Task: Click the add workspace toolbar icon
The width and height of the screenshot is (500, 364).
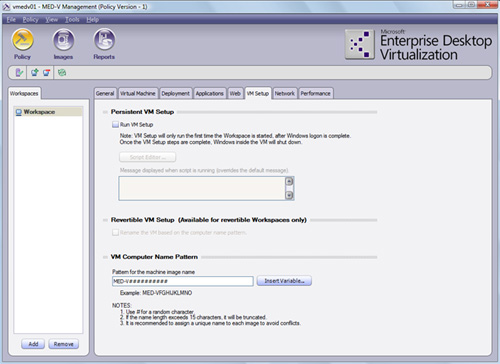Action: coord(35,72)
